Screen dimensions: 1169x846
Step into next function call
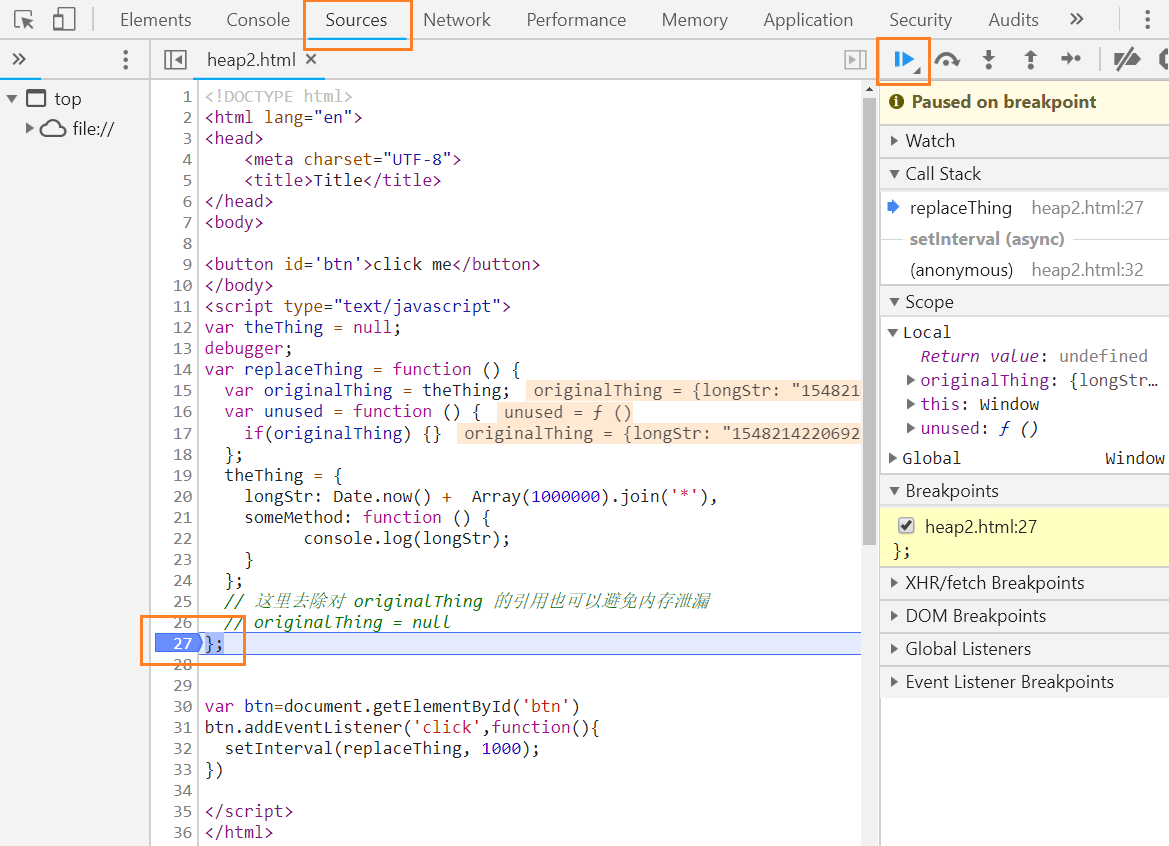[989, 60]
